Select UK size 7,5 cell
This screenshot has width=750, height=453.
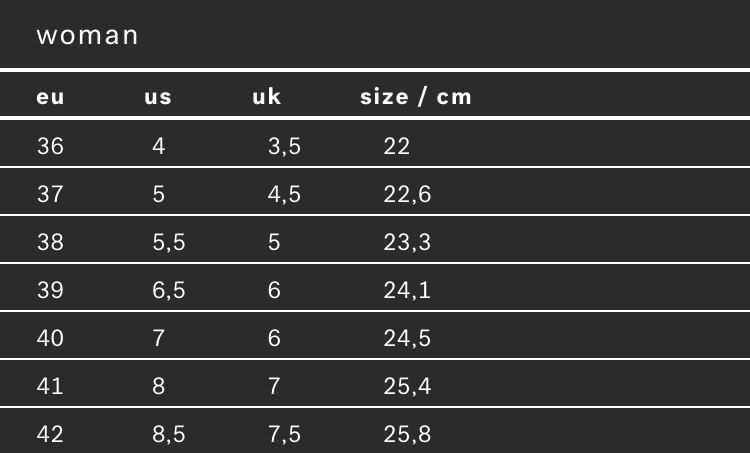(284, 434)
